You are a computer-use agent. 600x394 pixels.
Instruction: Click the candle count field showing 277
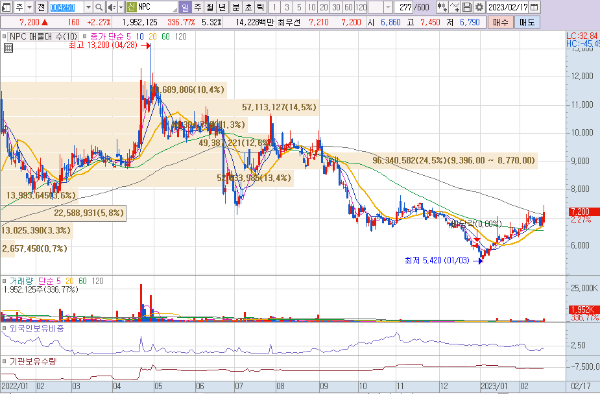(x=404, y=7)
